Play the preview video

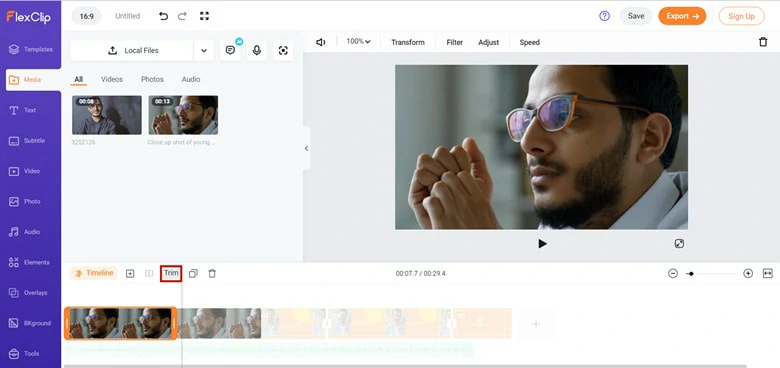(x=542, y=244)
